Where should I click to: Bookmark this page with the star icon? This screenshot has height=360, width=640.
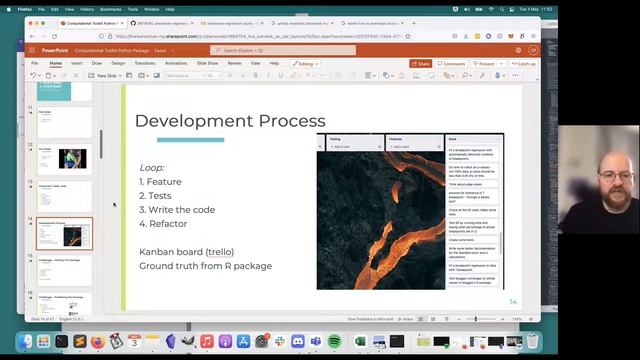click(x=408, y=36)
